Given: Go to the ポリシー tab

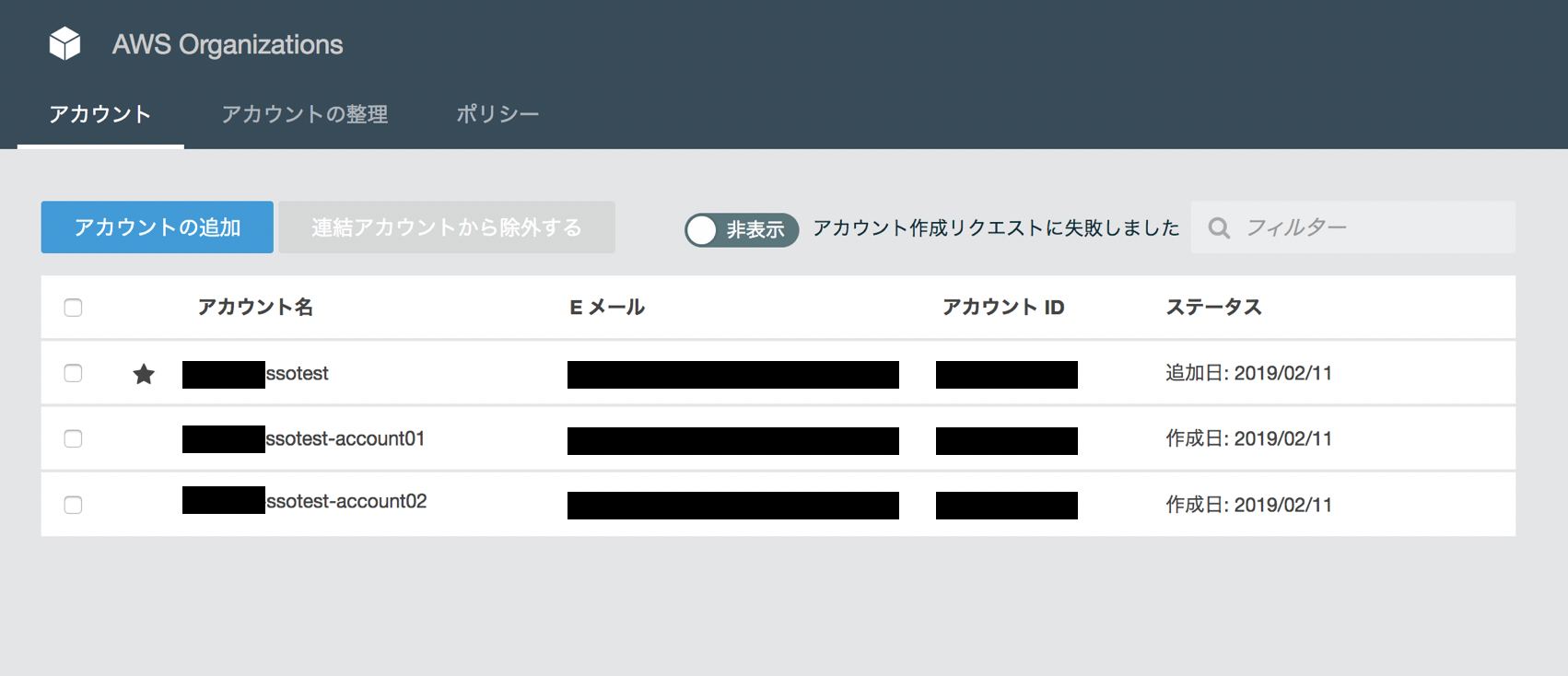Looking at the screenshot, I should (x=497, y=114).
